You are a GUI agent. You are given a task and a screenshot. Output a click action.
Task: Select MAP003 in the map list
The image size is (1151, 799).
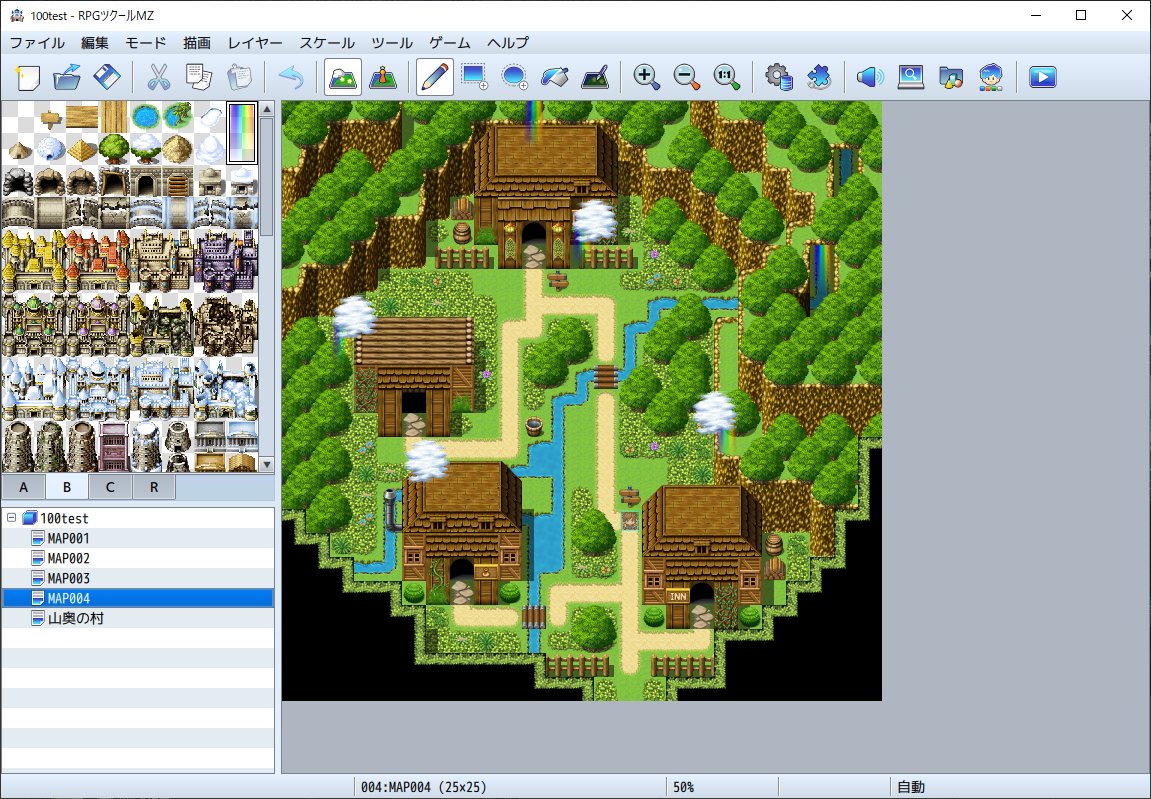coord(68,578)
